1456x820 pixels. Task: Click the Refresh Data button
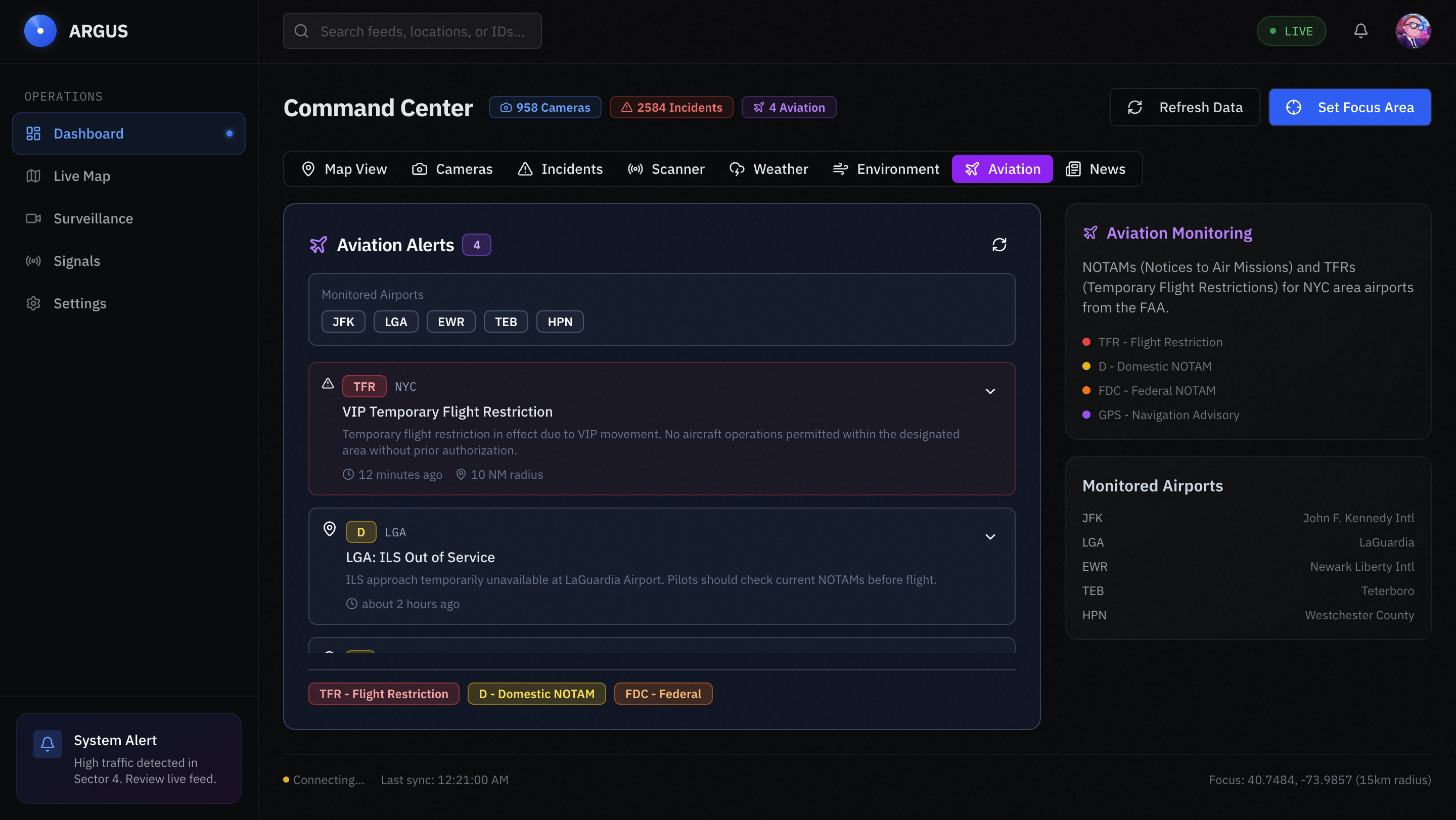(1184, 107)
